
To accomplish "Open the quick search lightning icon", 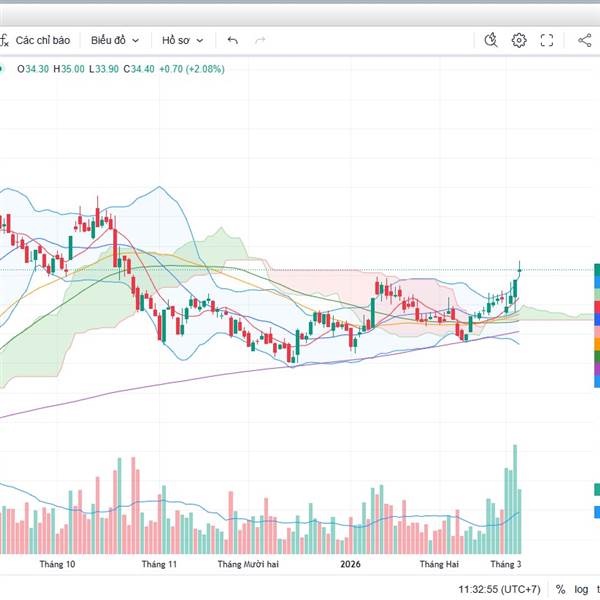I will 491,40.
